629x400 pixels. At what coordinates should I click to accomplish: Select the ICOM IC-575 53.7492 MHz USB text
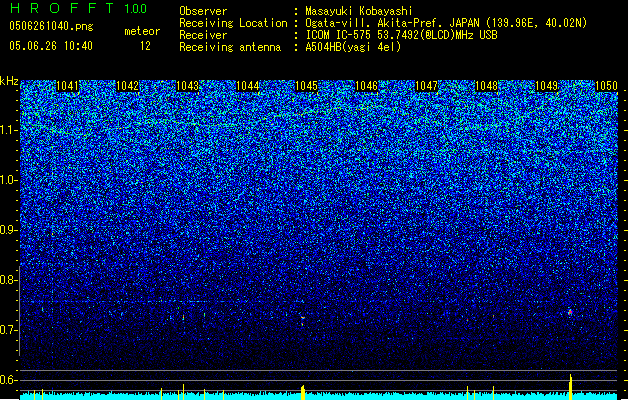click(402, 35)
